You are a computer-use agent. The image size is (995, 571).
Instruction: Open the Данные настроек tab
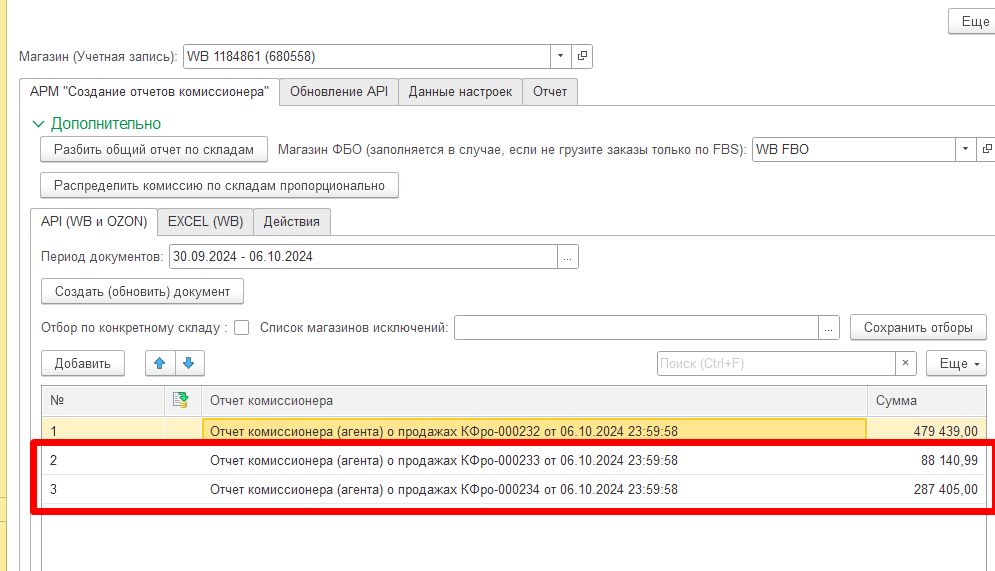coord(460,91)
